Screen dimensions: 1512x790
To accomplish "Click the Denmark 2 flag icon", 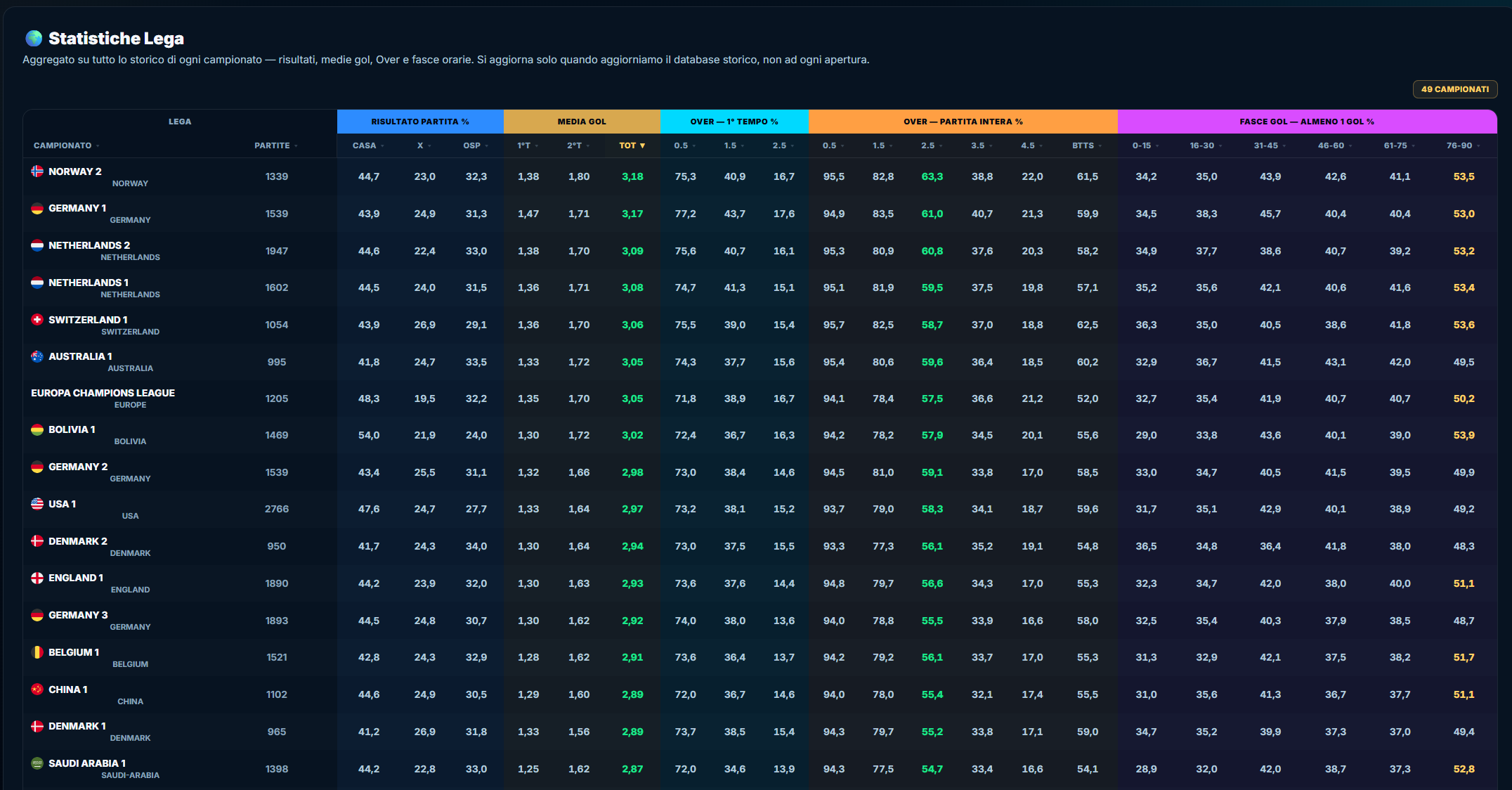I will click(37, 541).
